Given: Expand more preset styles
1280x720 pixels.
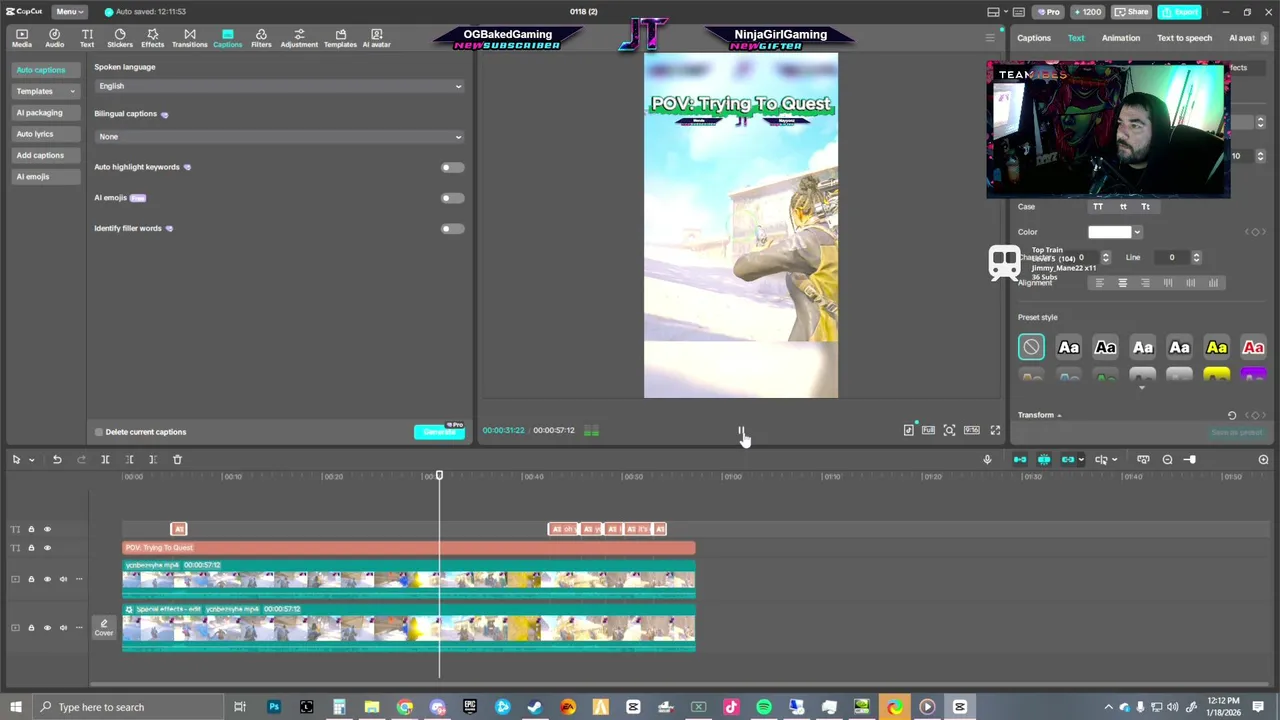Looking at the screenshot, I should pos(1141,388).
